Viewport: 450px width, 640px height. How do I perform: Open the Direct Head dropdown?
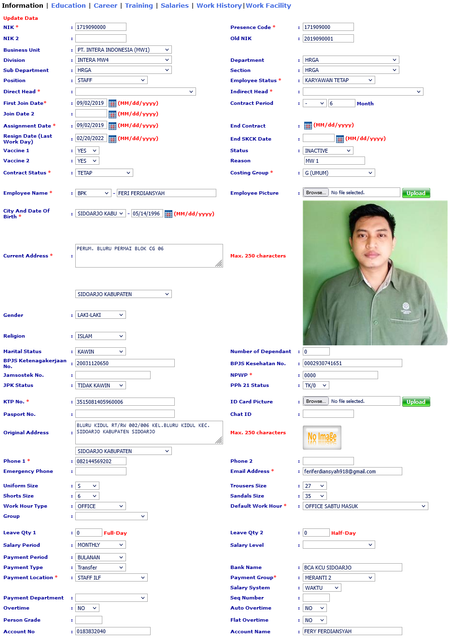136,92
